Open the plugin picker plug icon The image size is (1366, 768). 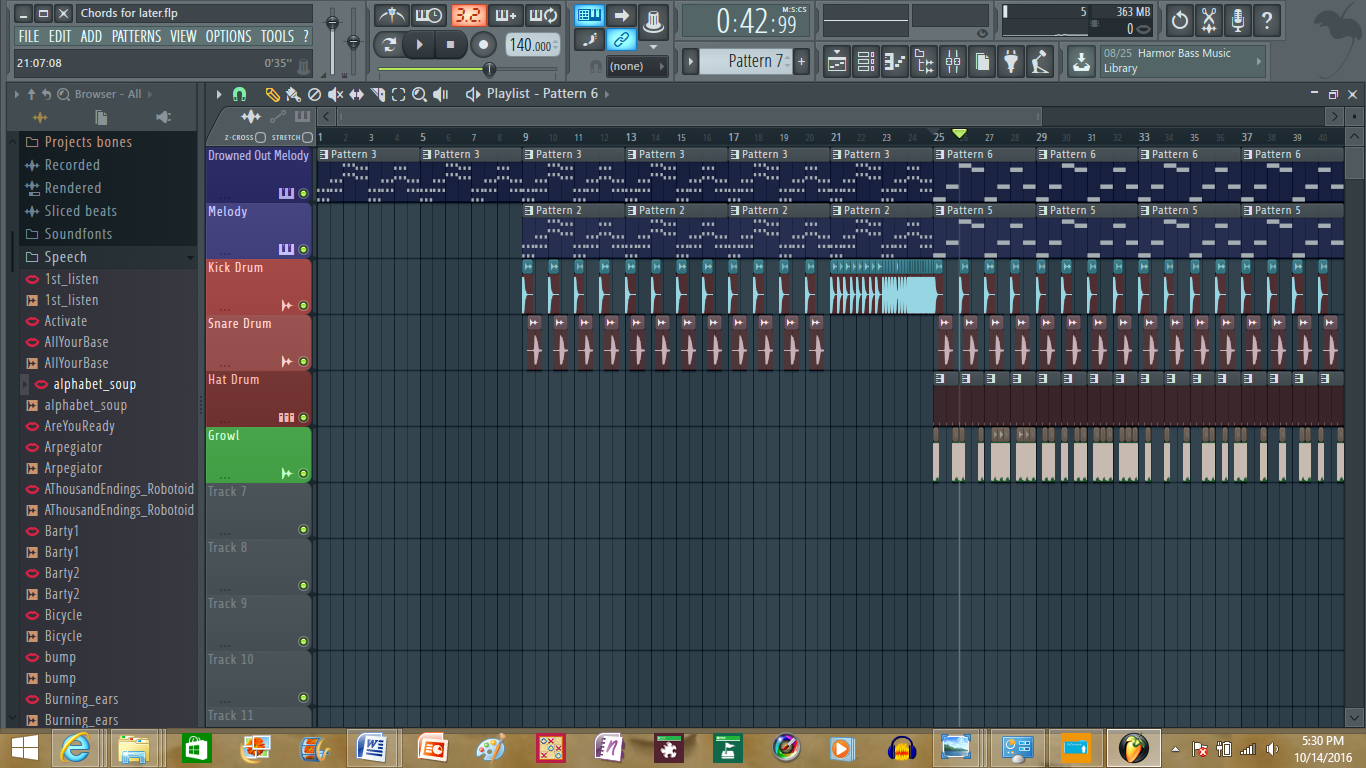(1011, 62)
